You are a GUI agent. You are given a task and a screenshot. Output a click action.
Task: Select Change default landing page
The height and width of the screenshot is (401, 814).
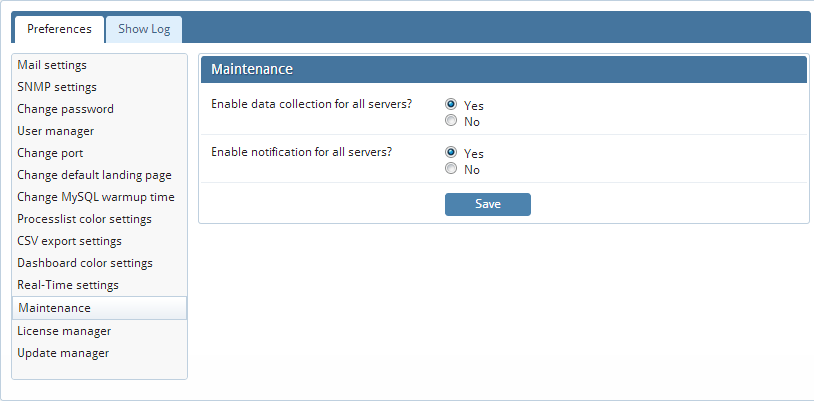pos(94,175)
